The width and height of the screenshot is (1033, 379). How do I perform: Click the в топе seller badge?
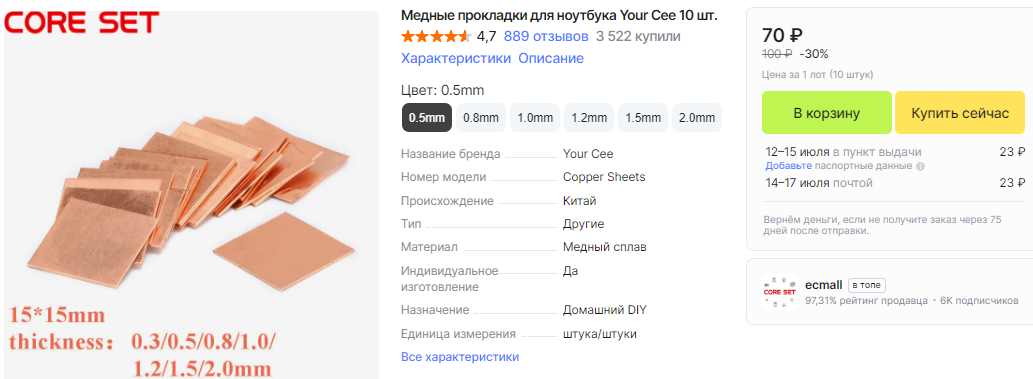point(866,285)
